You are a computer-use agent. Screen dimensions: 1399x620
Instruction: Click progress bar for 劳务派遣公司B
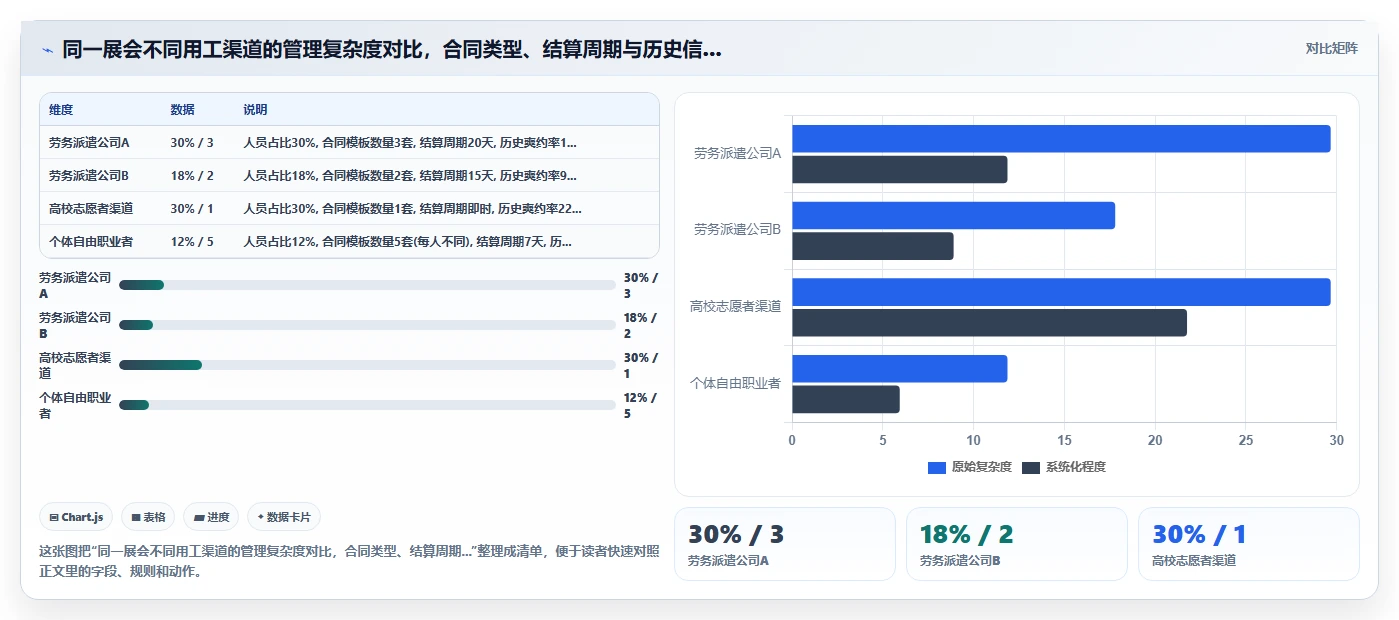[367, 325]
